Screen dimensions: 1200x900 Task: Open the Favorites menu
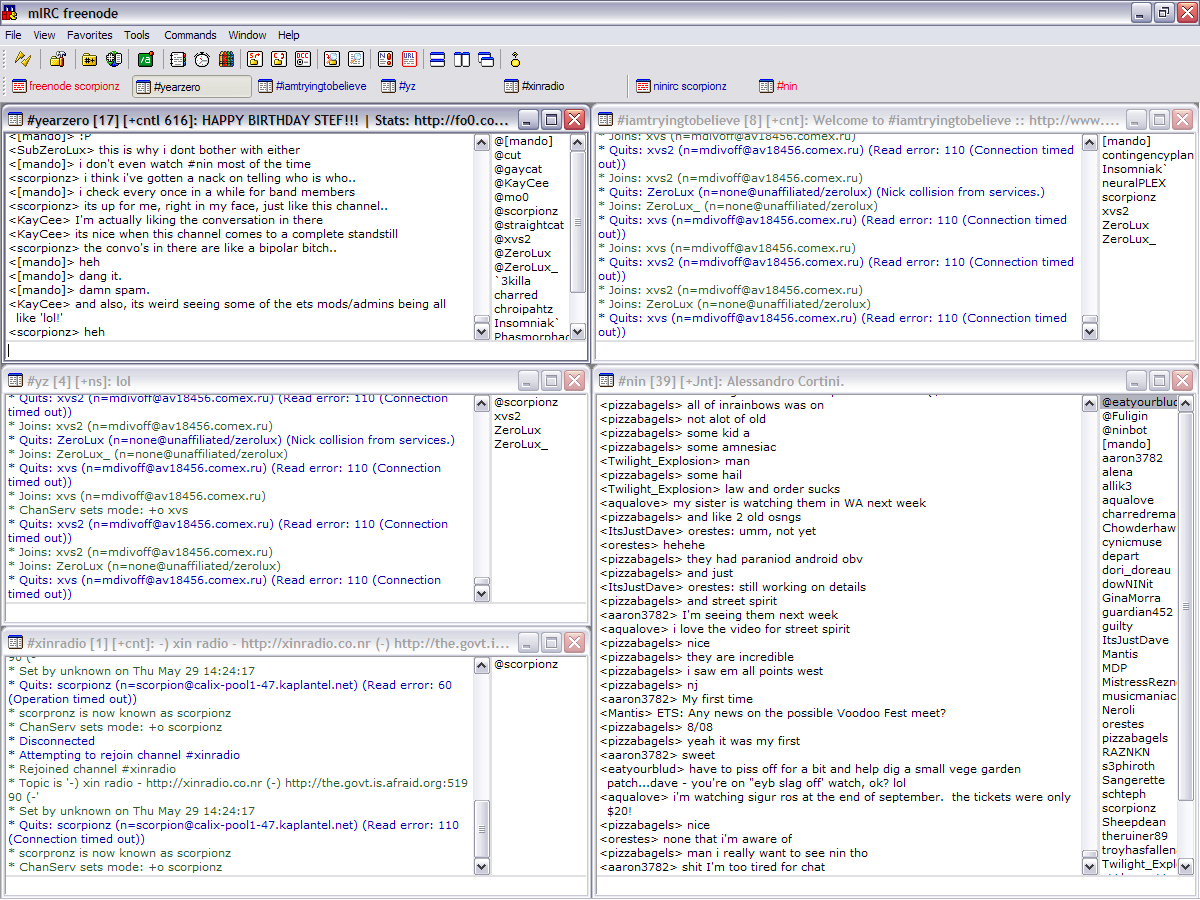90,35
